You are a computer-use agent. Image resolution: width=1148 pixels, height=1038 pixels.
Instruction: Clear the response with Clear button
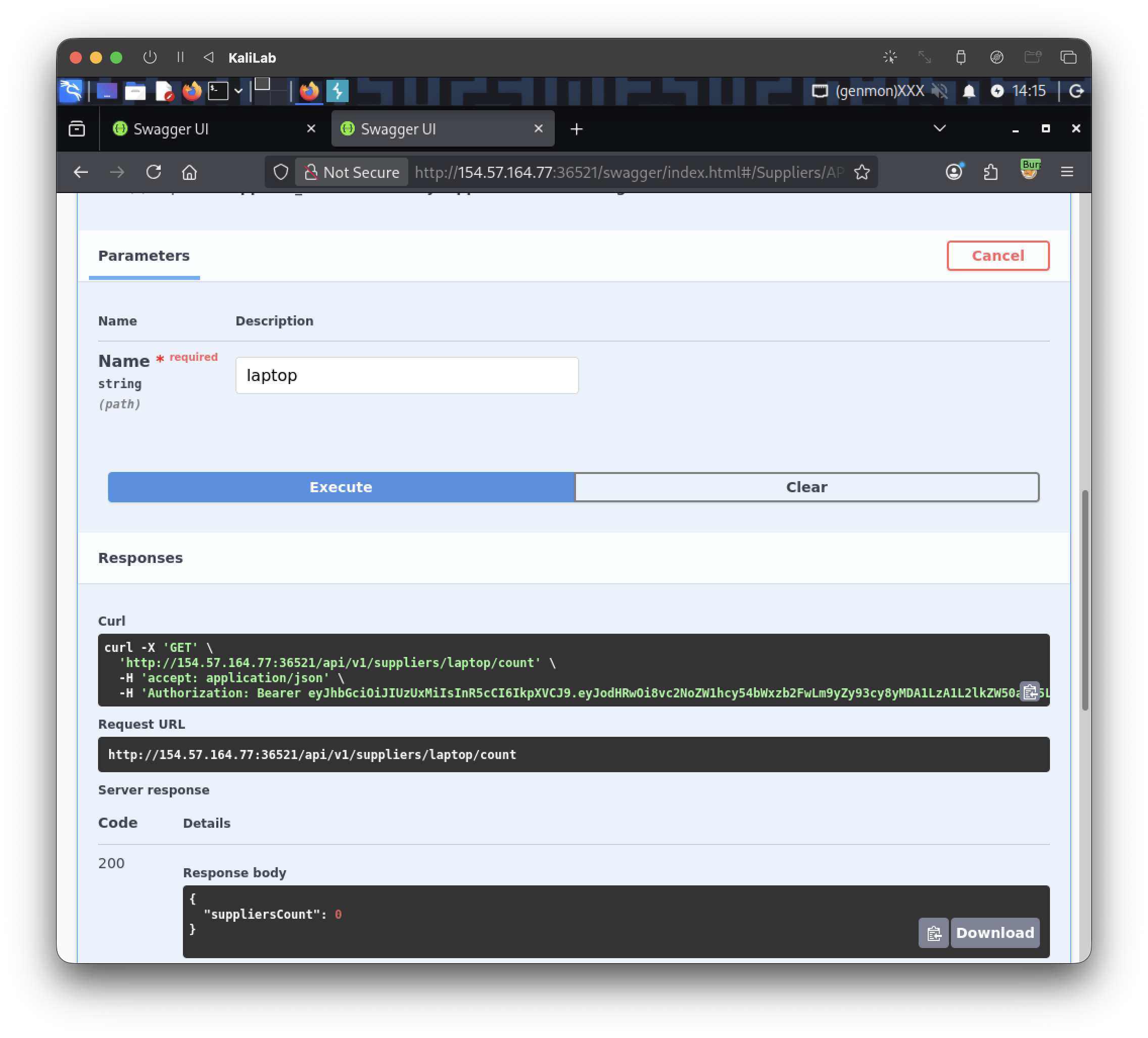point(806,487)
